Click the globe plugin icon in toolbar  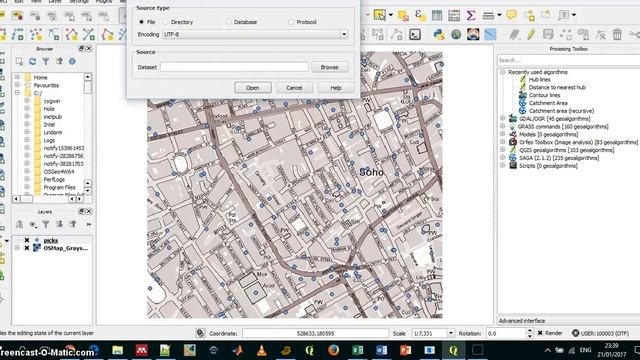[456, 34]
